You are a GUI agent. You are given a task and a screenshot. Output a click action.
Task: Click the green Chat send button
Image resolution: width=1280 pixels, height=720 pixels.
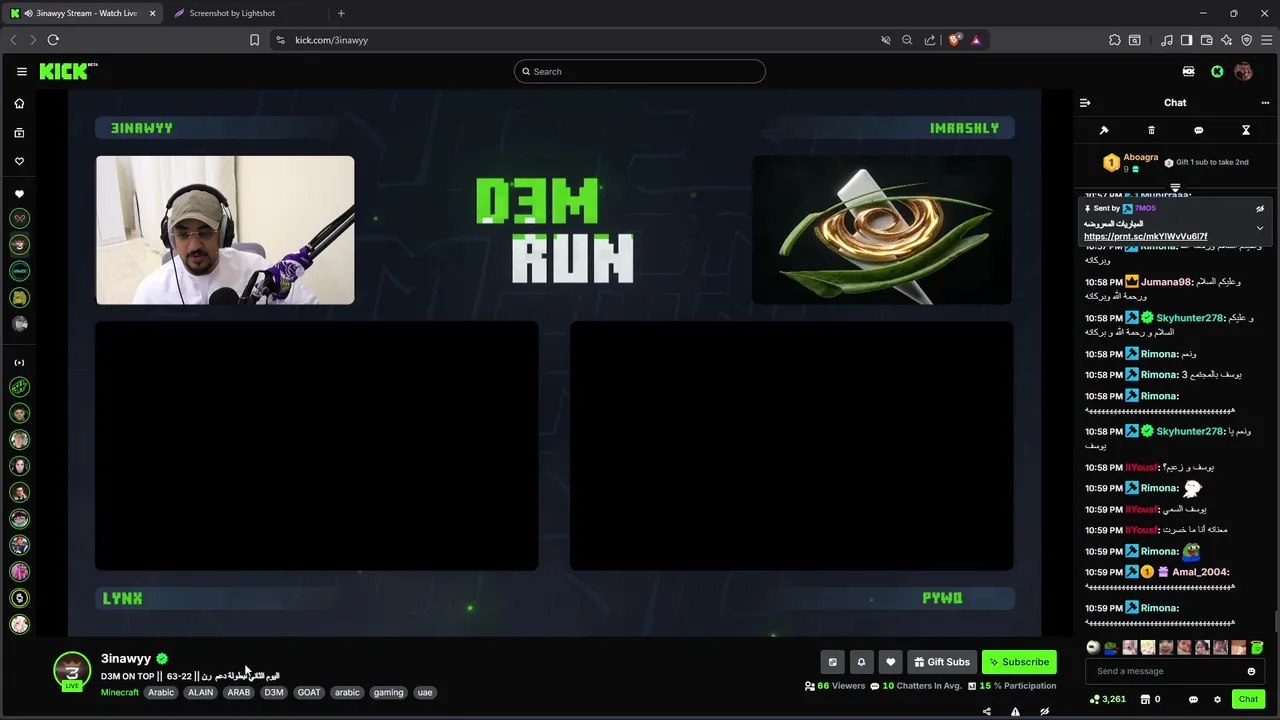(x=1248, y=700)
